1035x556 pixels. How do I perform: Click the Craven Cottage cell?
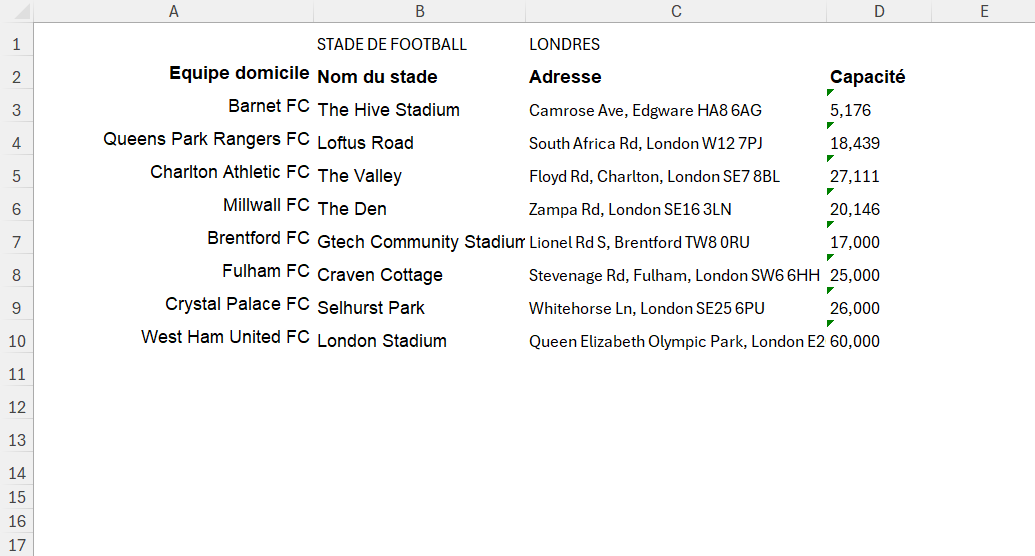click(380, 275)
